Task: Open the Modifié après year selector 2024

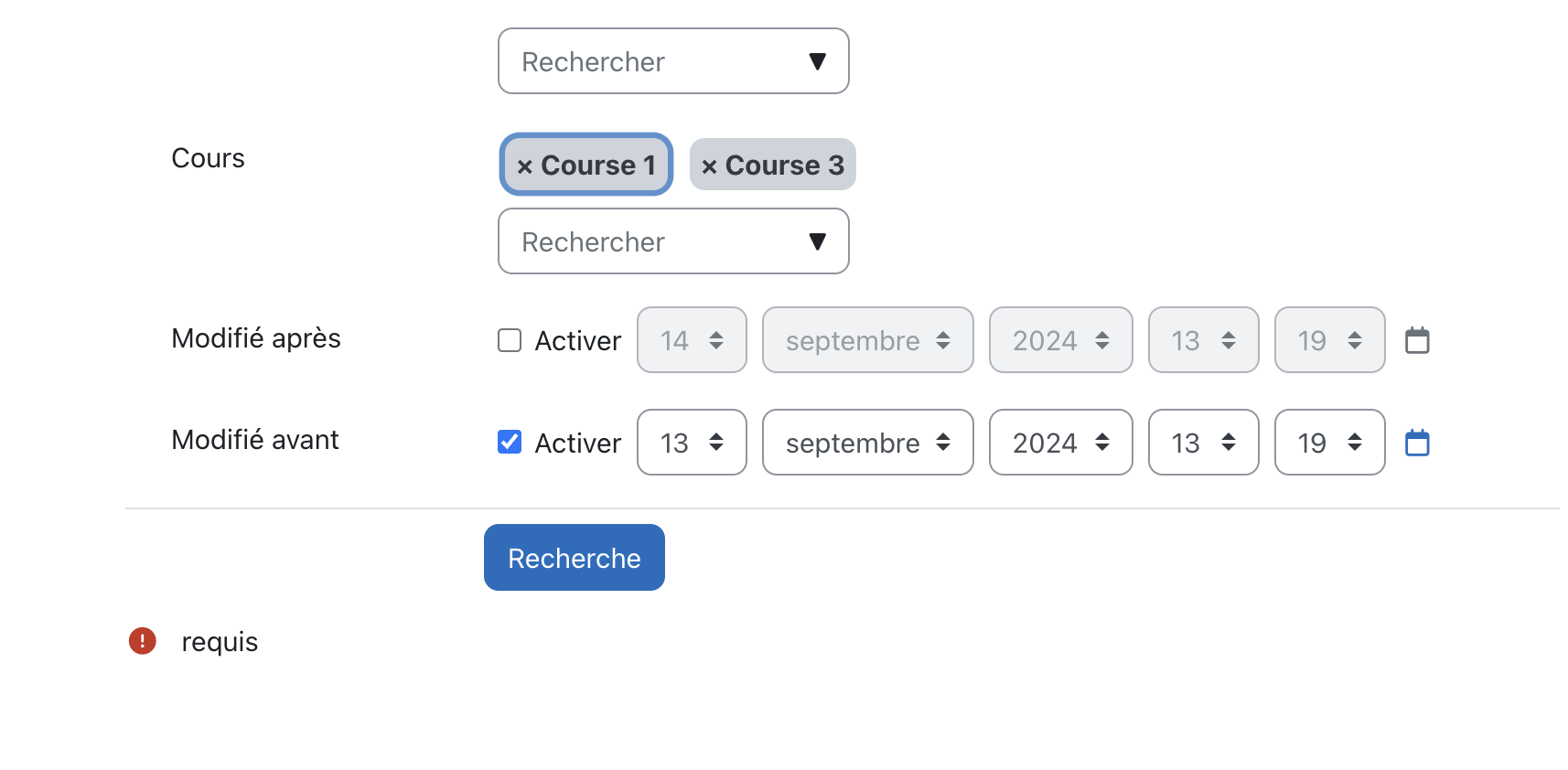Action: click(x=1060, y=340)
